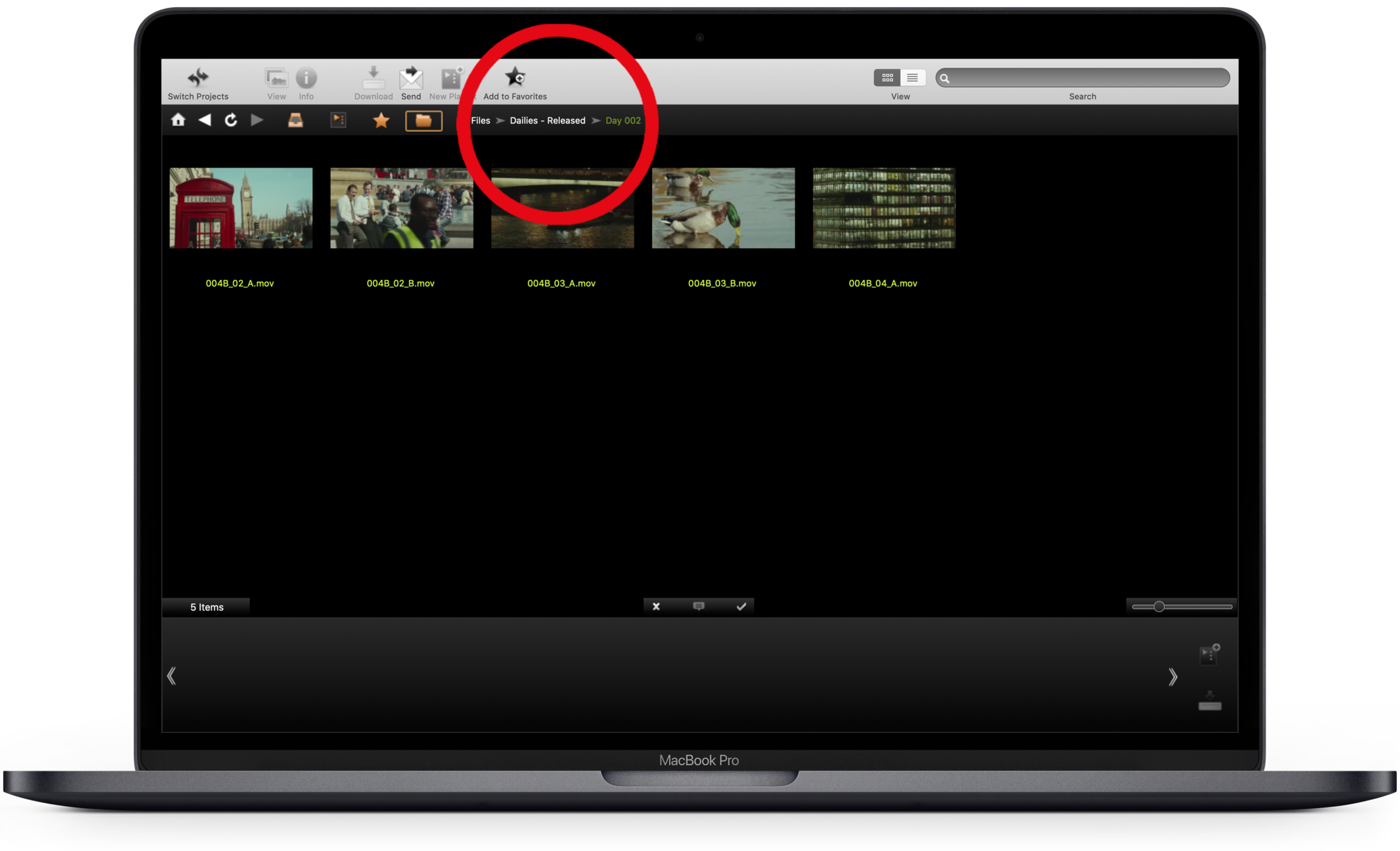The width and height of the screenshot is (1400, 851).
Task: Open Dailies - Released breadcrumb
Action: coord(547,121)
